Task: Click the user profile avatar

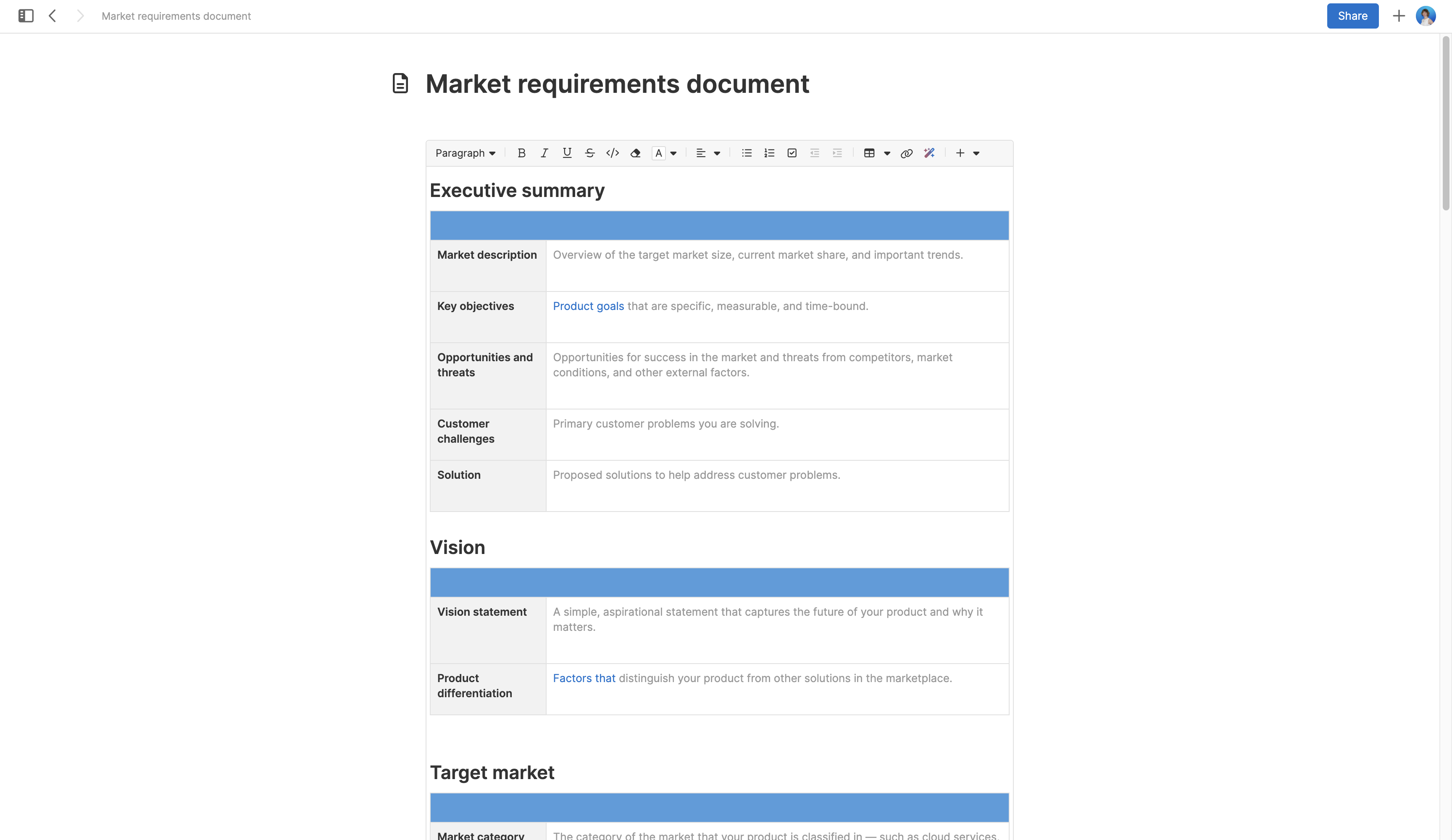Action: click(1426, 16)
